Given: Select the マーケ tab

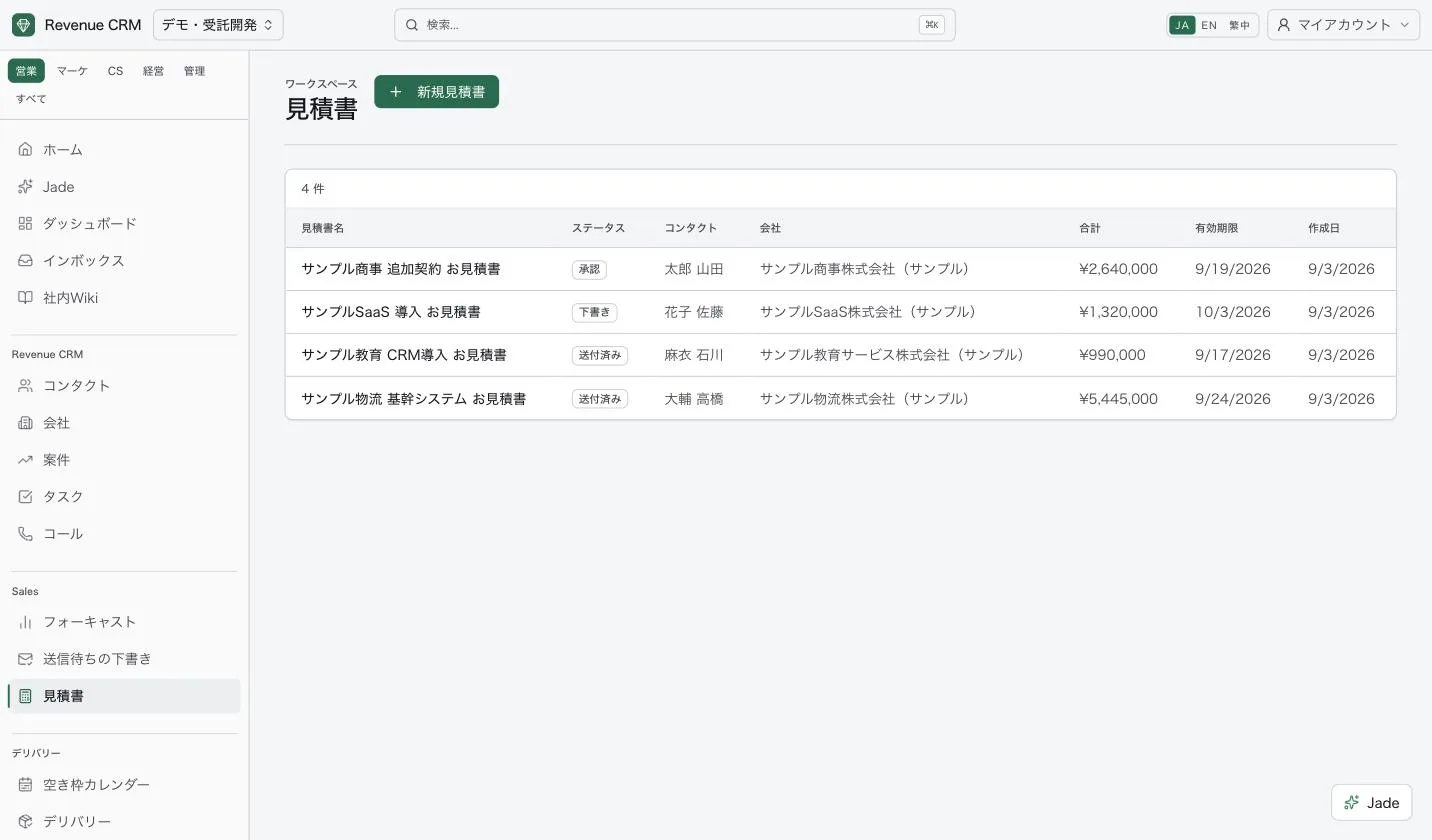Looking at the screenshot, I should pos(72,71).
